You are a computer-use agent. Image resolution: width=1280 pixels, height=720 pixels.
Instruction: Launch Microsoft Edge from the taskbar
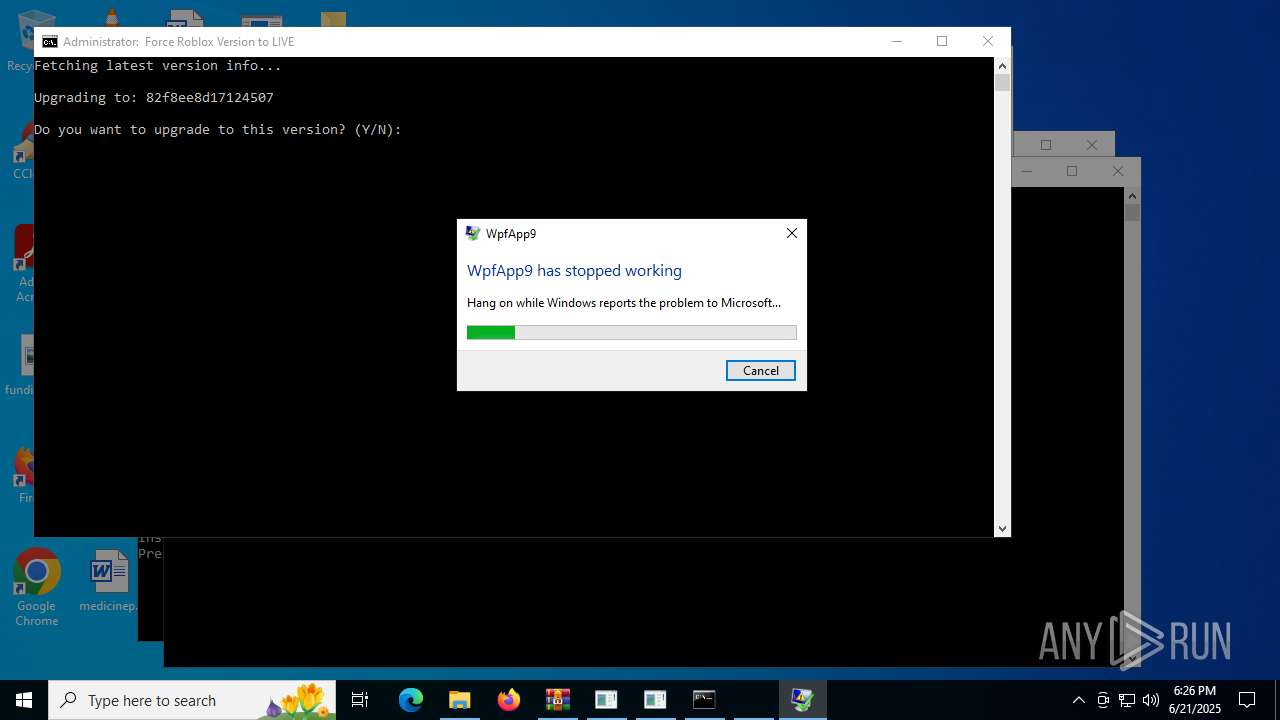tap(411, 700)
